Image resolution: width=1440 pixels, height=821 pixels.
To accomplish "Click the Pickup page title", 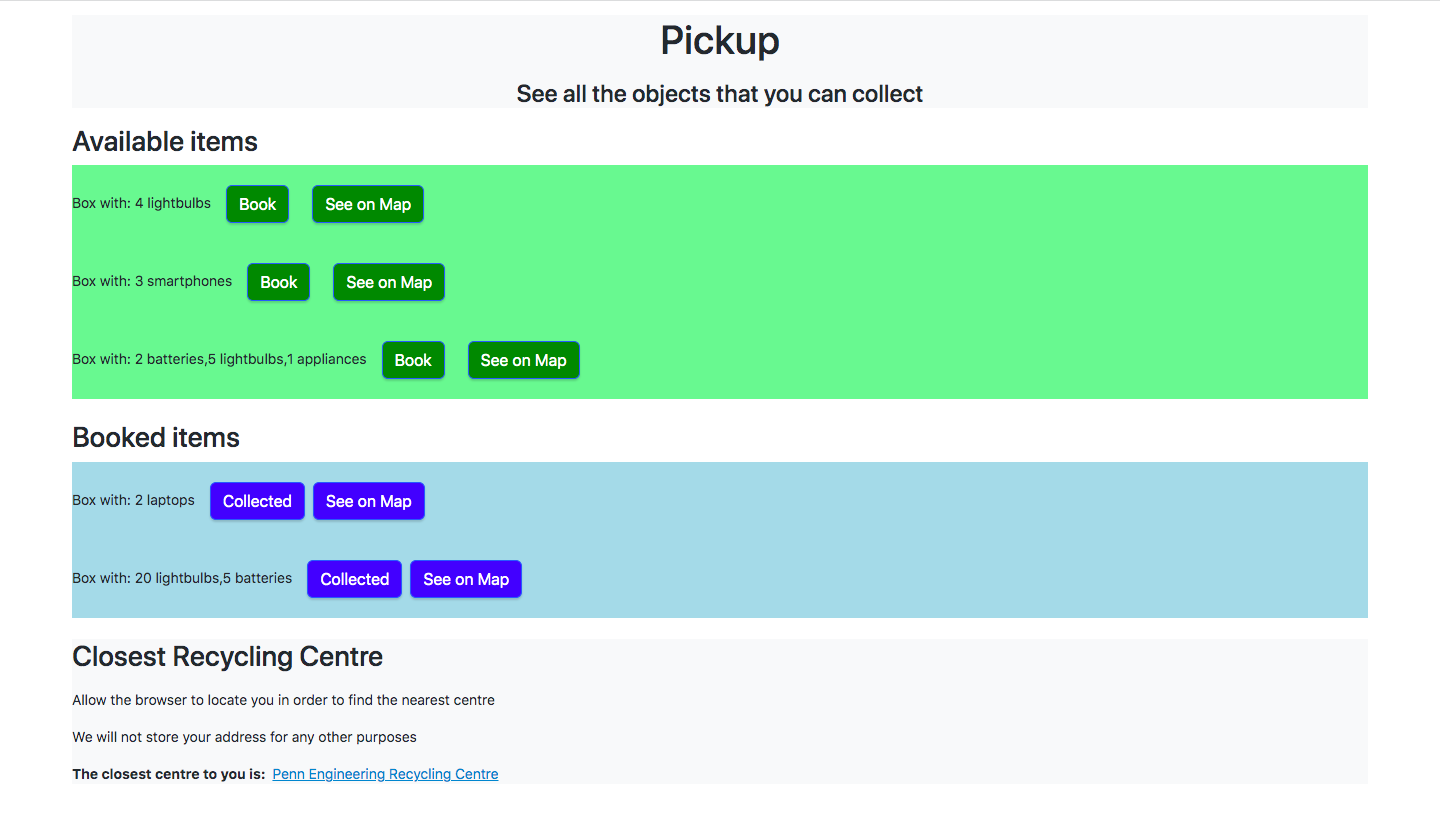I will [x=719, y=41].
